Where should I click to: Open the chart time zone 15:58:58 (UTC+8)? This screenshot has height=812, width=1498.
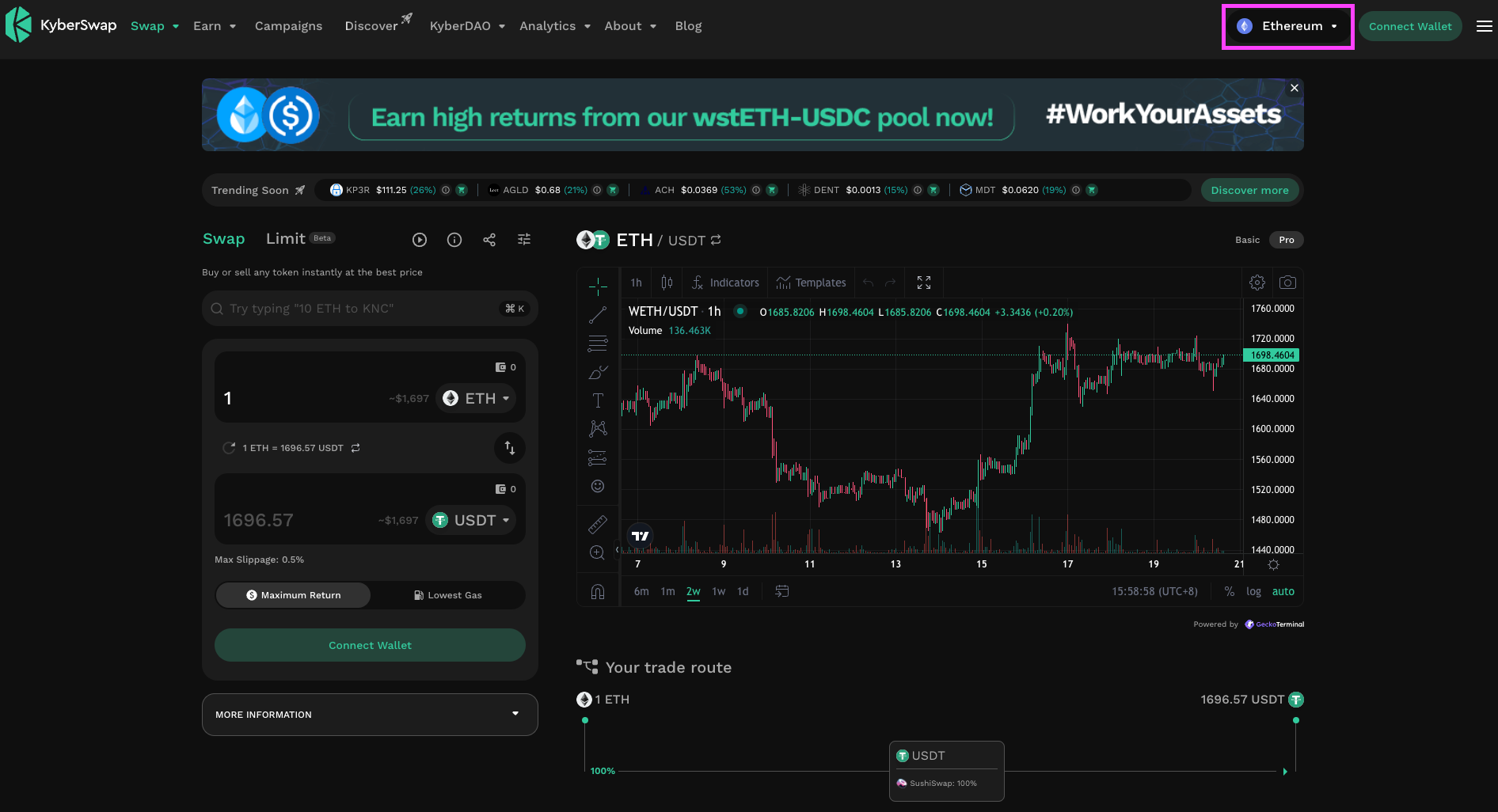coord(1154,591)
